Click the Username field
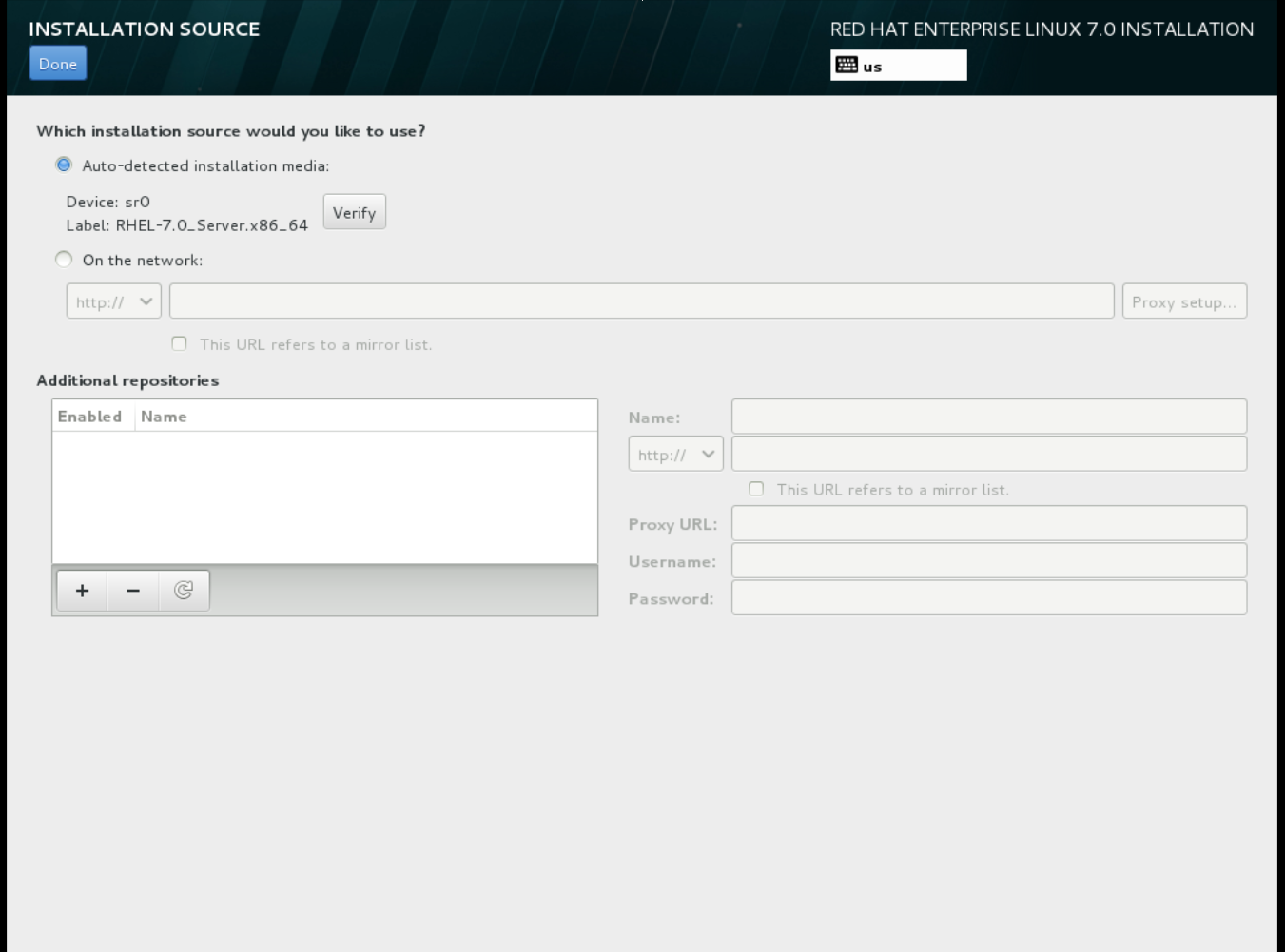This screenshot has height=952, width=1285. coord(989,560)
